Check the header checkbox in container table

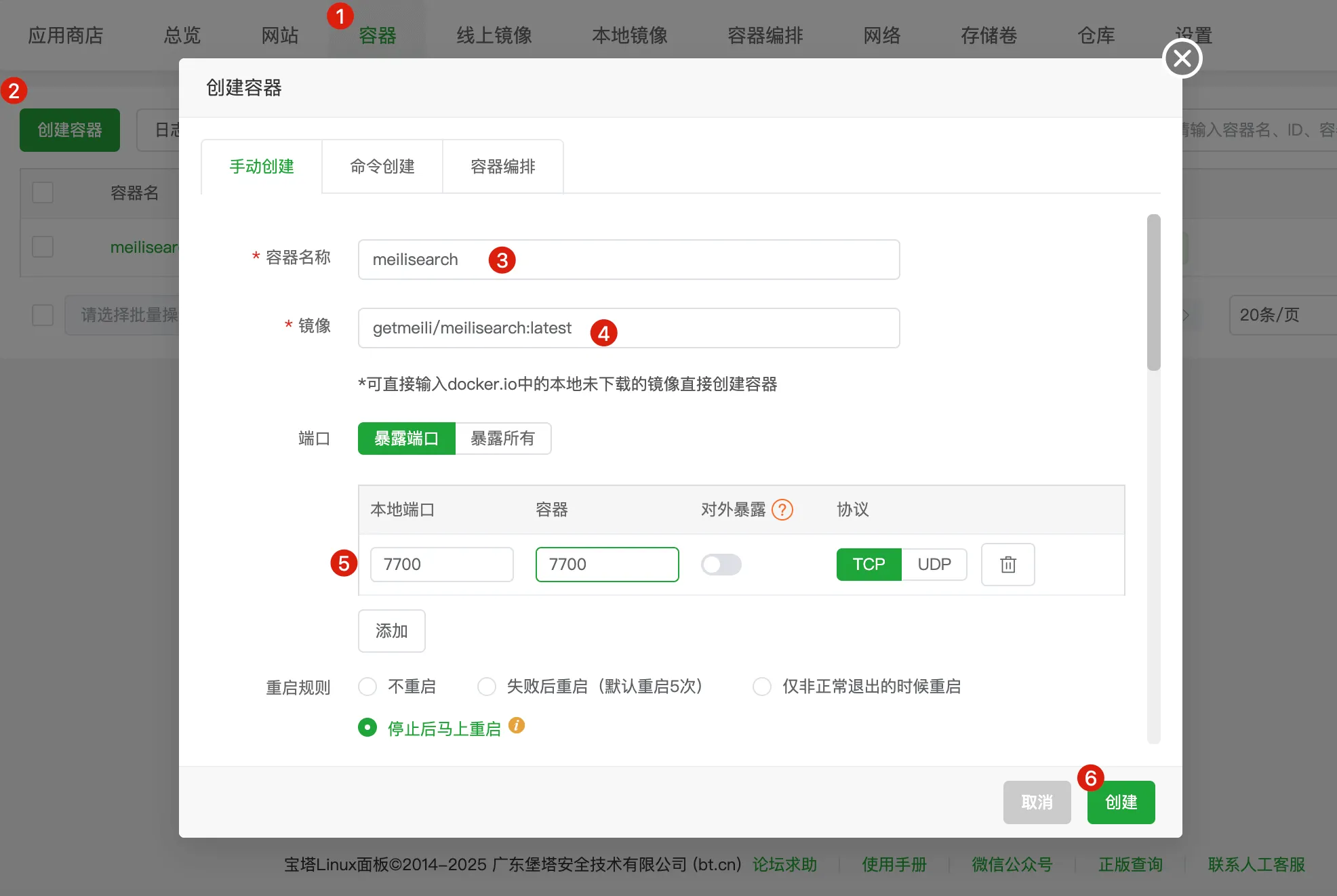click(43, 192)
